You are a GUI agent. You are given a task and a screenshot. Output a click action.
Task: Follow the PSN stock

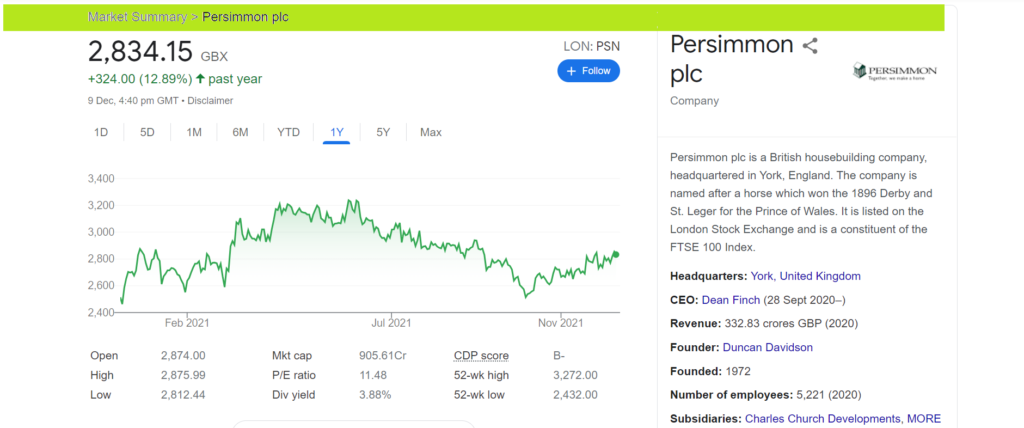pos(588,71)
